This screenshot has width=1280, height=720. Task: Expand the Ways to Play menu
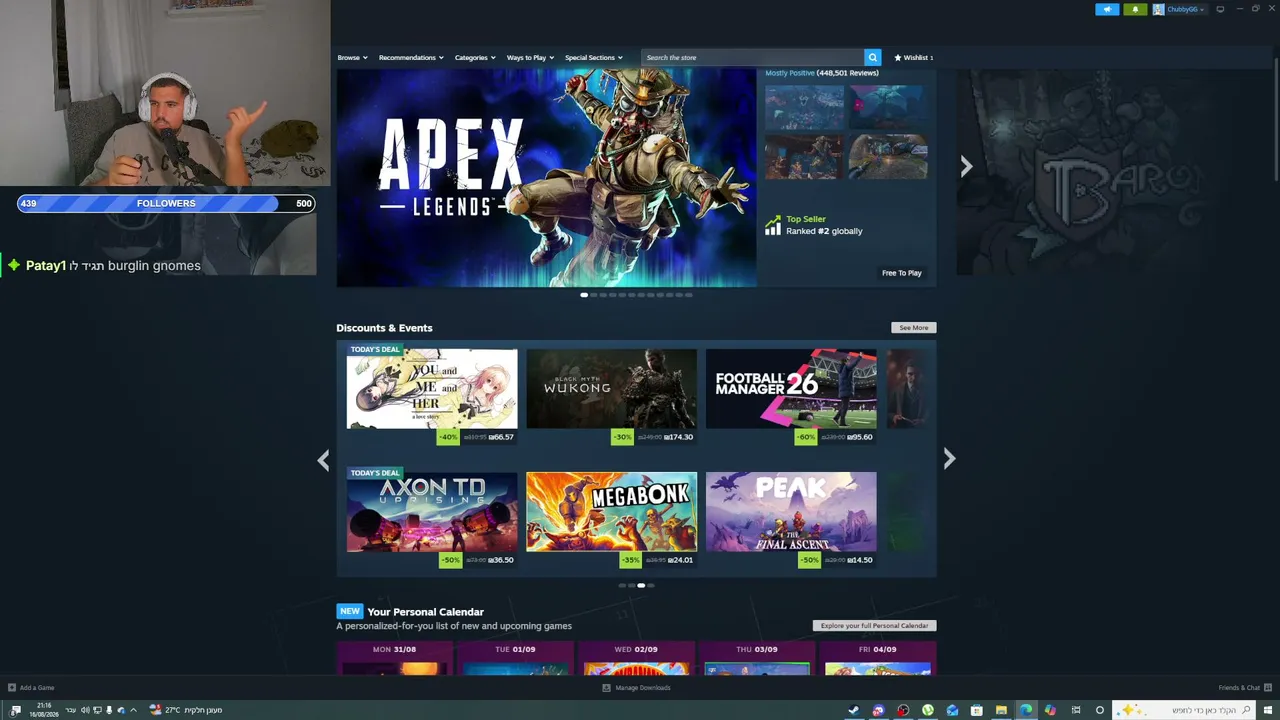(530, 58)
